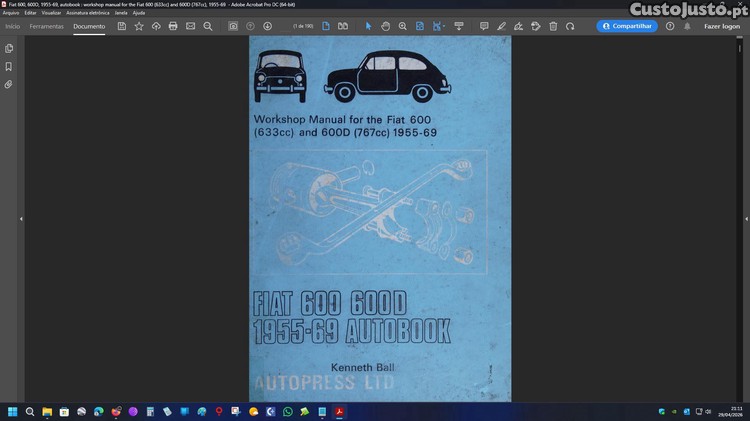Open Windows Start menu on taskbar
The width and height of the screenshot is (750, 421).
click(14, 411)
